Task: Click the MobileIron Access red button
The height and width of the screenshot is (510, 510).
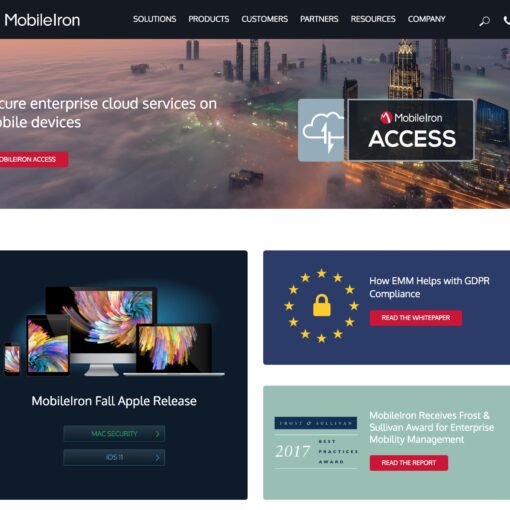Action: point(33,160)
